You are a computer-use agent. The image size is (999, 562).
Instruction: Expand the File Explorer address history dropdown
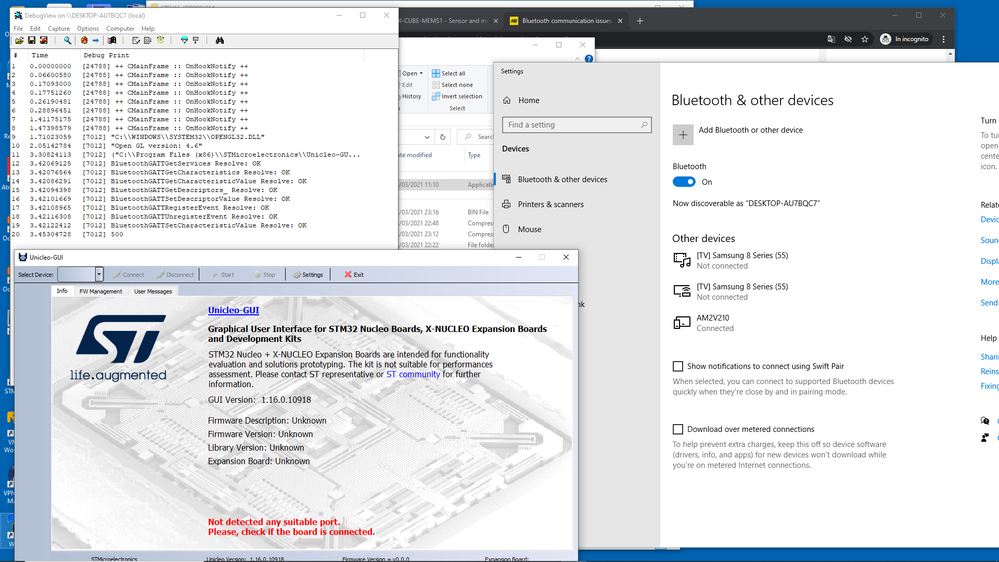click(426, 137)
